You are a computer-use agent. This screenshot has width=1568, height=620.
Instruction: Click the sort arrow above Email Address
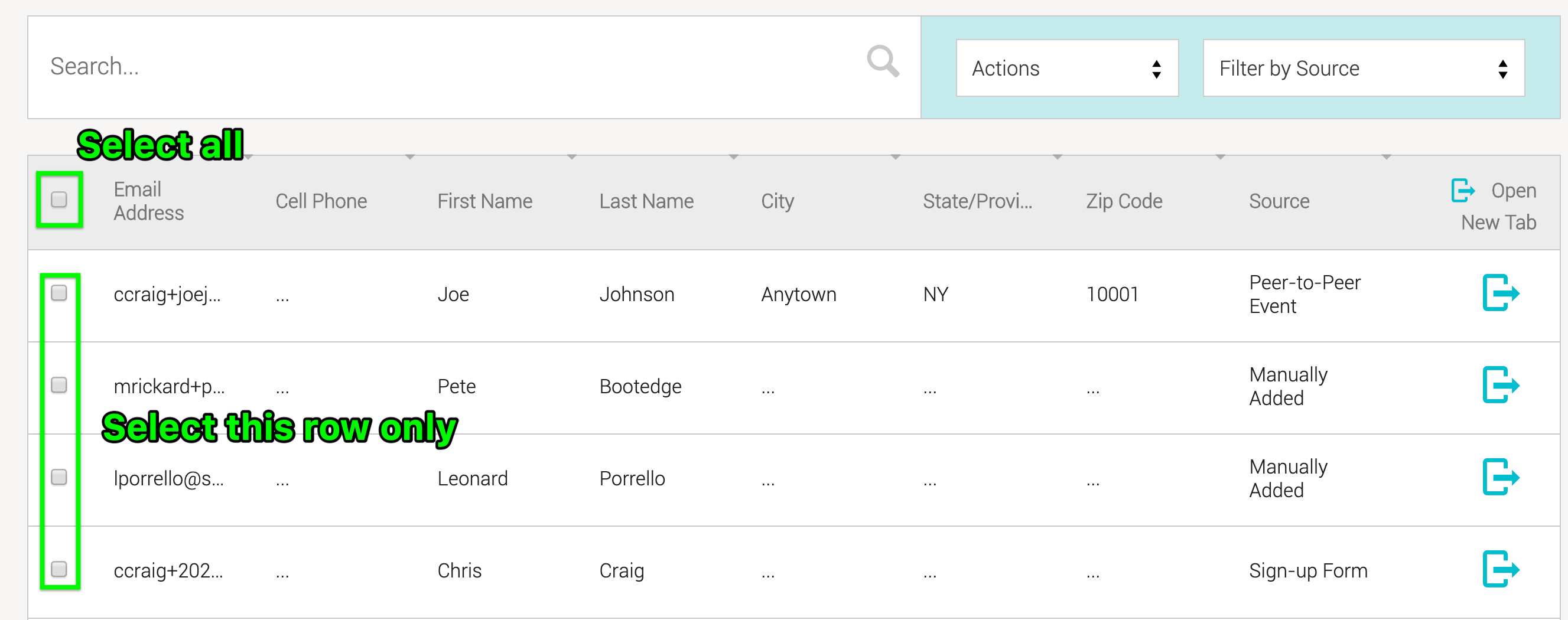coord(248,157)
